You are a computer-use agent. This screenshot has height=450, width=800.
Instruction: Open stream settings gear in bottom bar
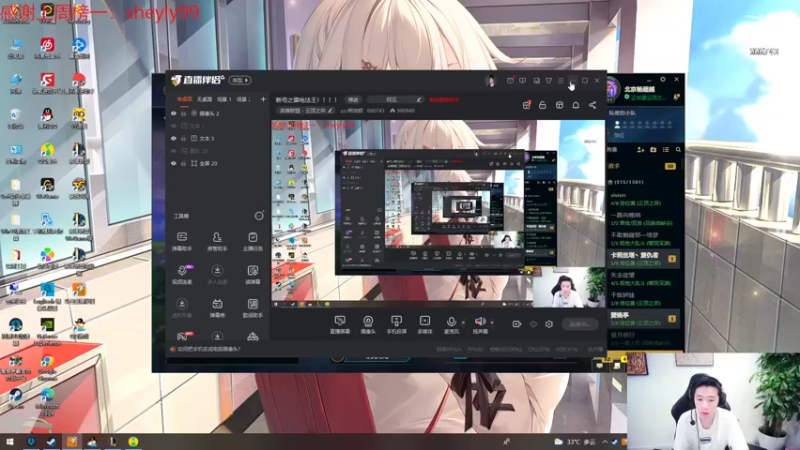tap(549, 324)
